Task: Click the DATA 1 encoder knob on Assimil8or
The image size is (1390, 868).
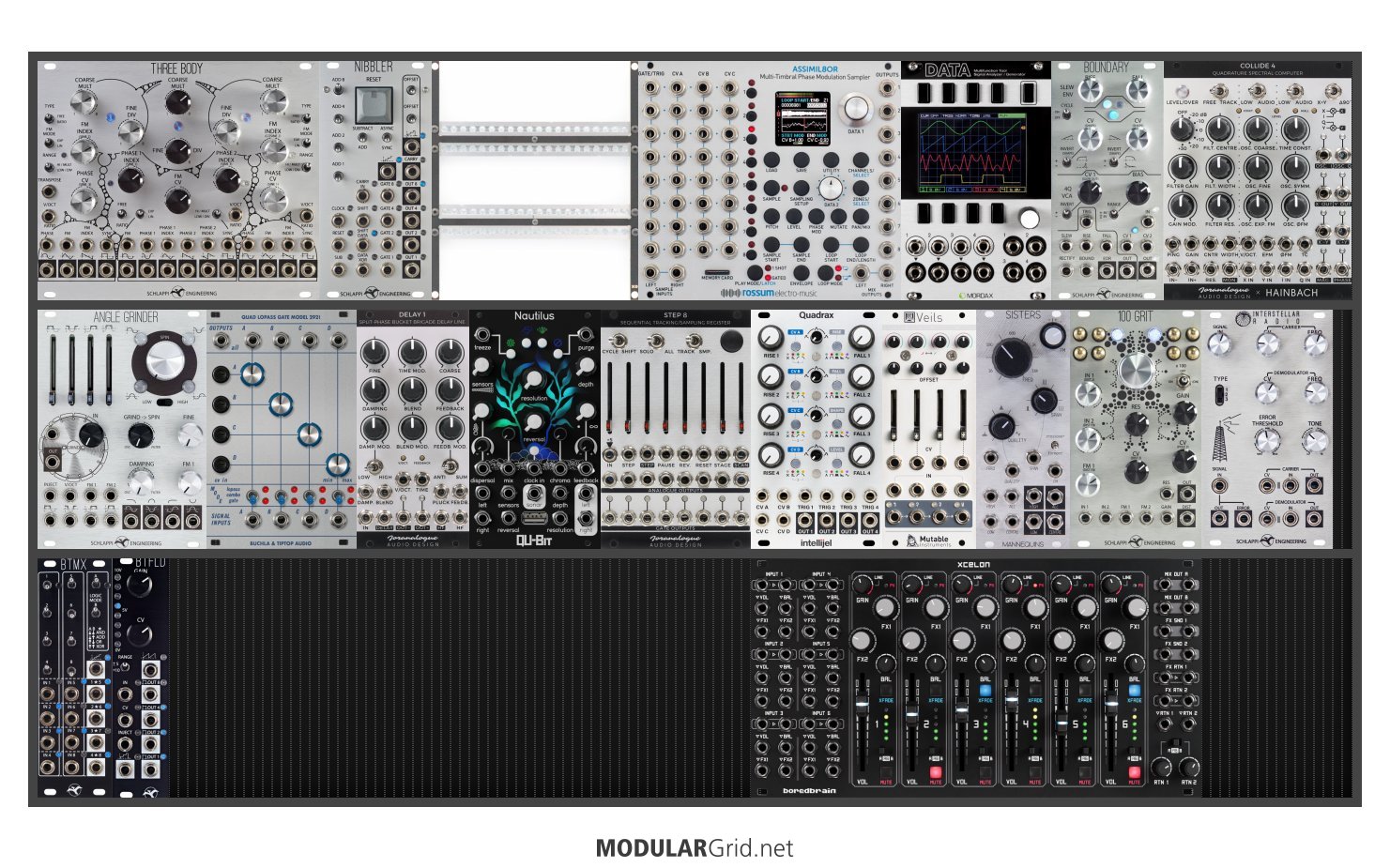Action: (x=855, y=109)
